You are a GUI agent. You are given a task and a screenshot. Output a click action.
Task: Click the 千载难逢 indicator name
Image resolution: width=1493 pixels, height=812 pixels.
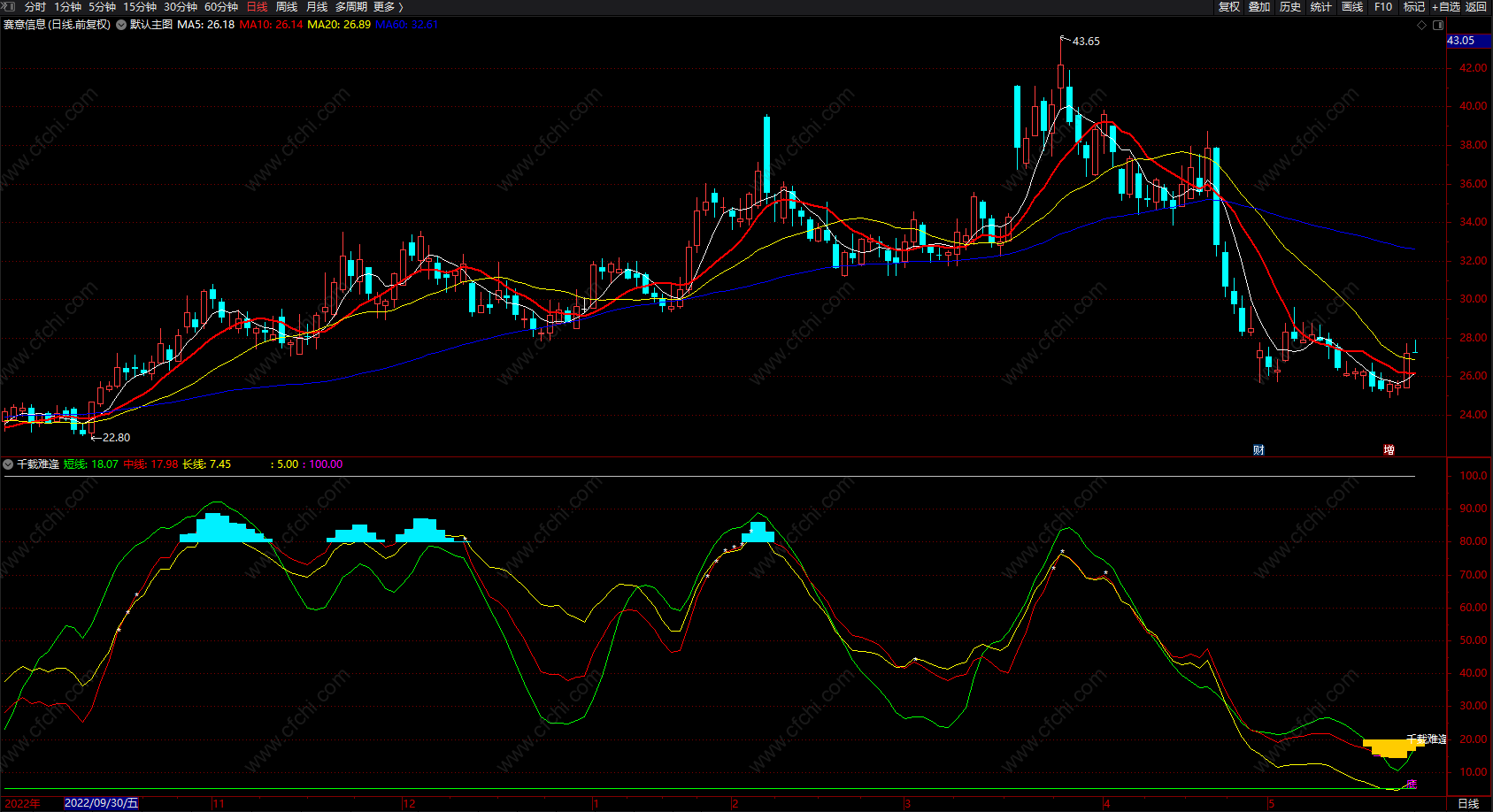click(38, 464)
